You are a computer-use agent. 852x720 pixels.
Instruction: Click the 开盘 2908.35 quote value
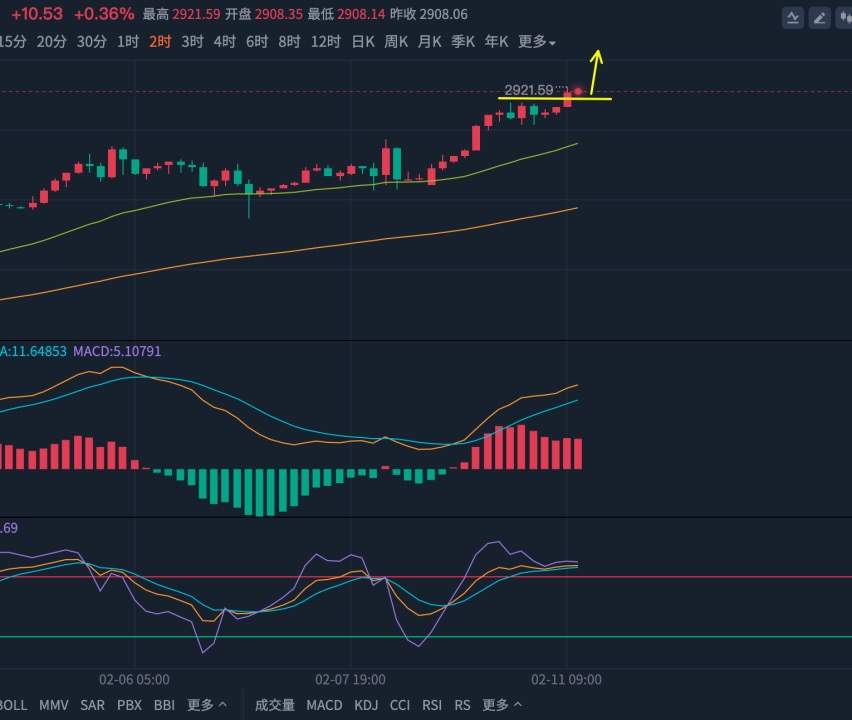(264, 14)
